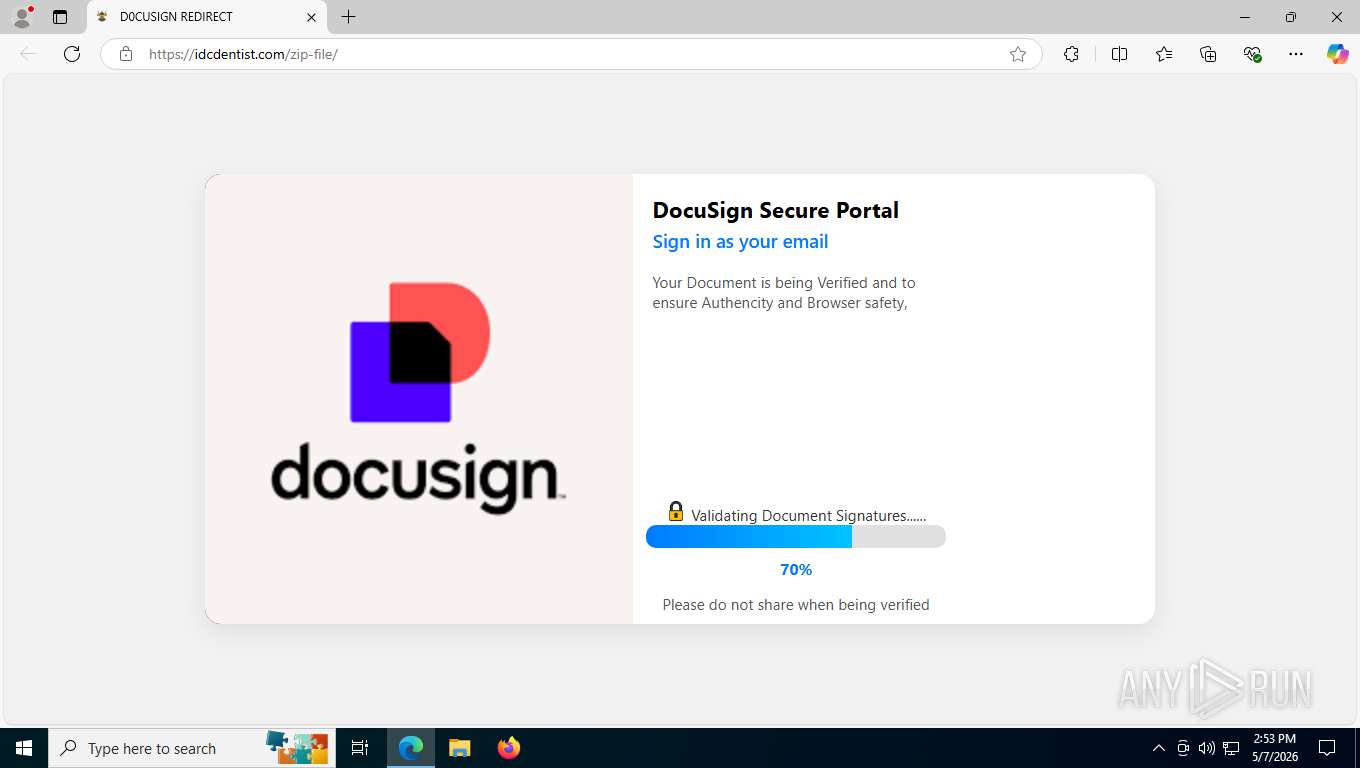Open Settings and more ellipsis menu
Viewport: 1360px width, 768px height.
click(x=1296, y=54)
